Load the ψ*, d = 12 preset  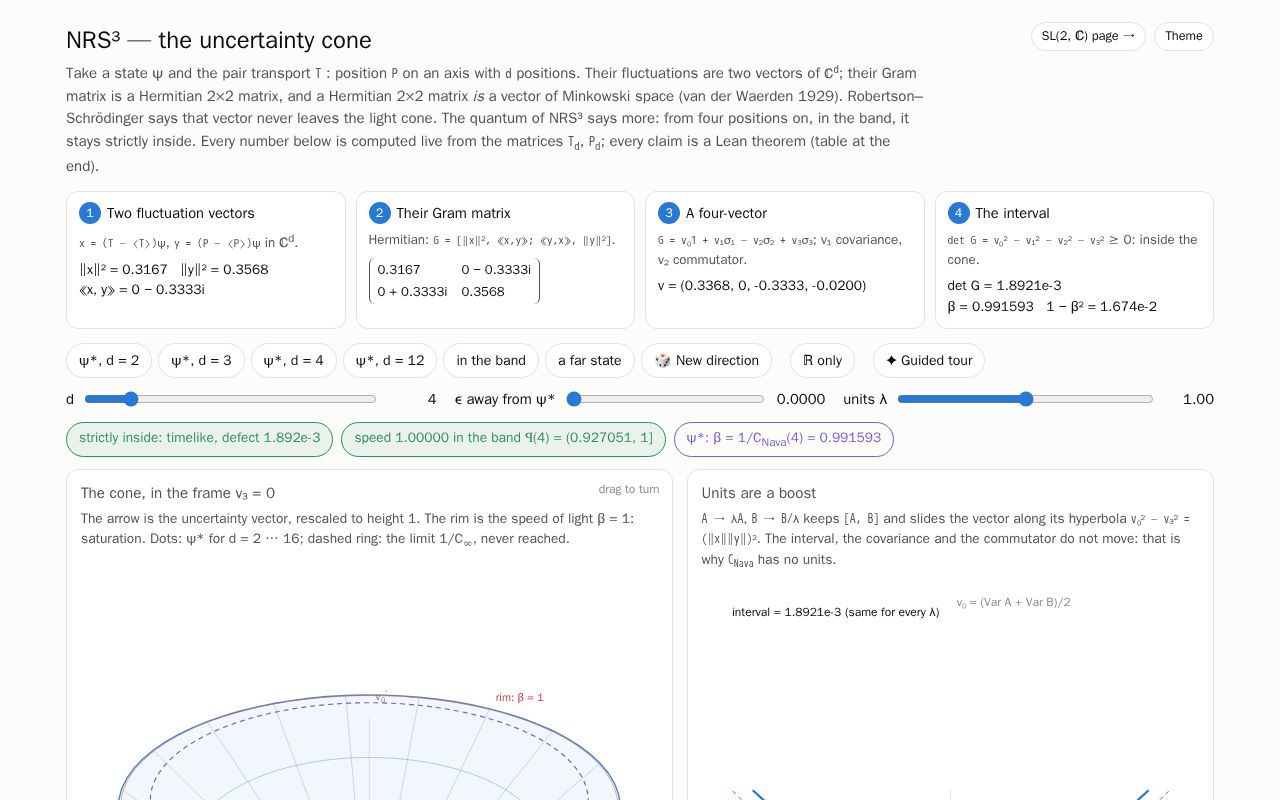click(x=390, y=361)
